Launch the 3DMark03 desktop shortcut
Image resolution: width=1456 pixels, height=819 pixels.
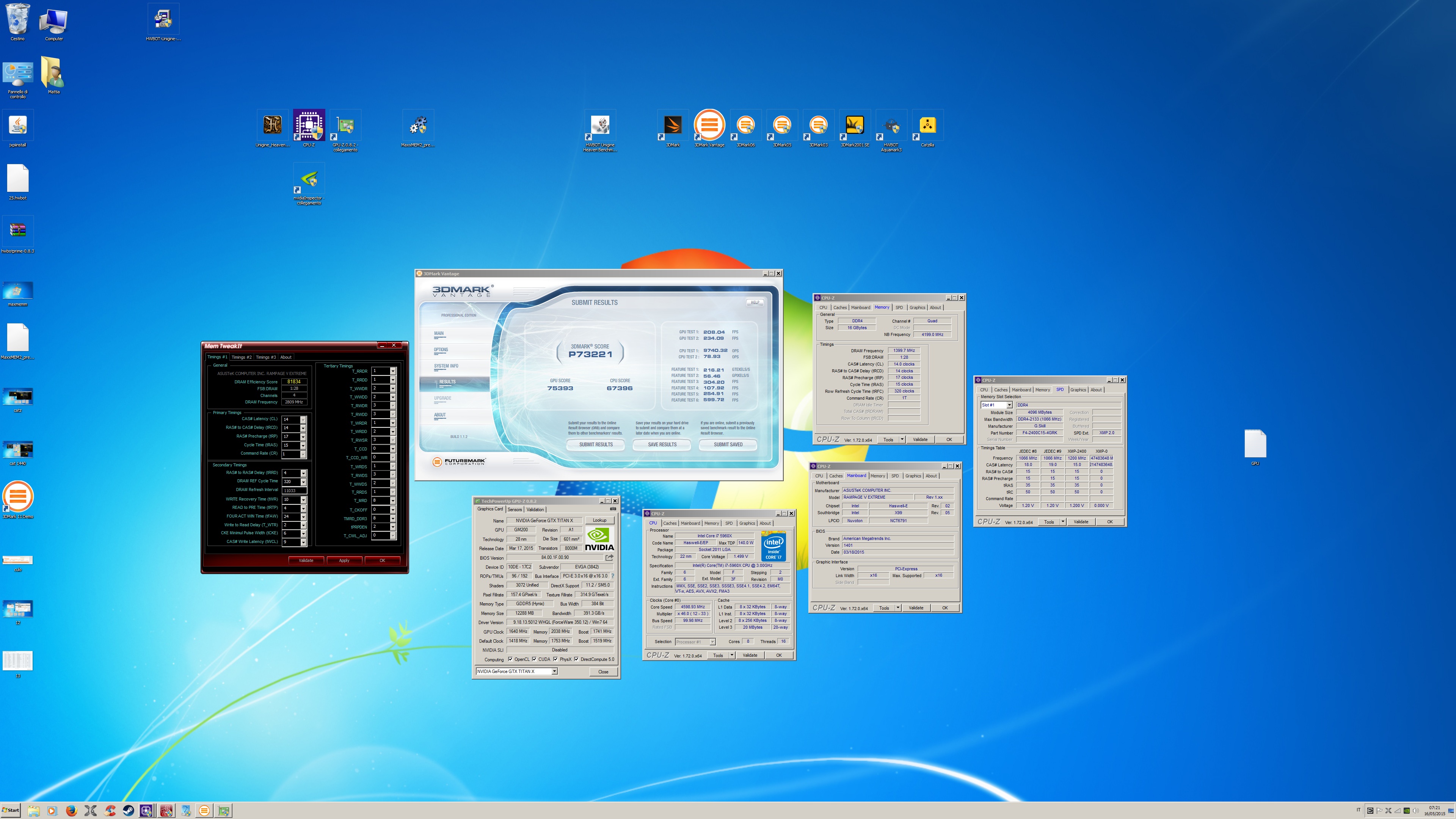pos(818,128)
